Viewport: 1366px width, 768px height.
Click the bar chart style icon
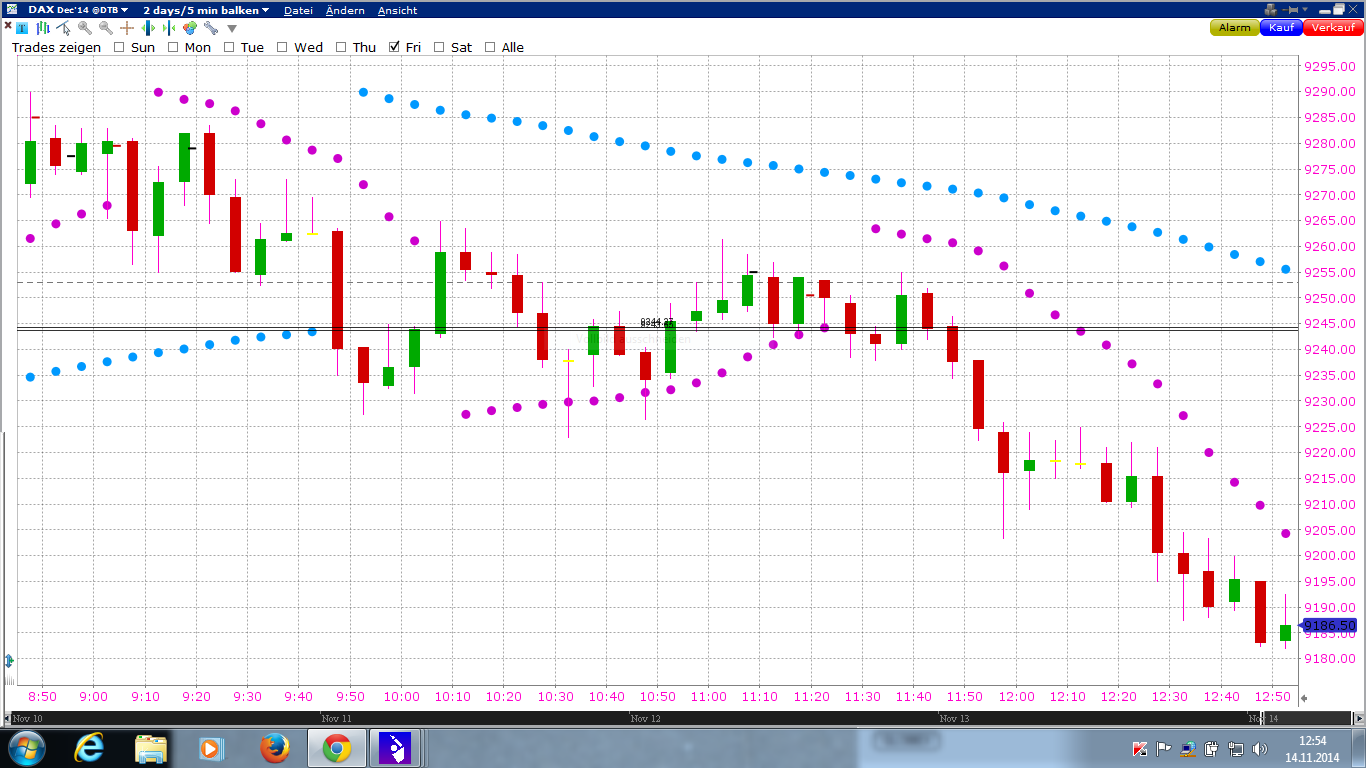point(42,28)
